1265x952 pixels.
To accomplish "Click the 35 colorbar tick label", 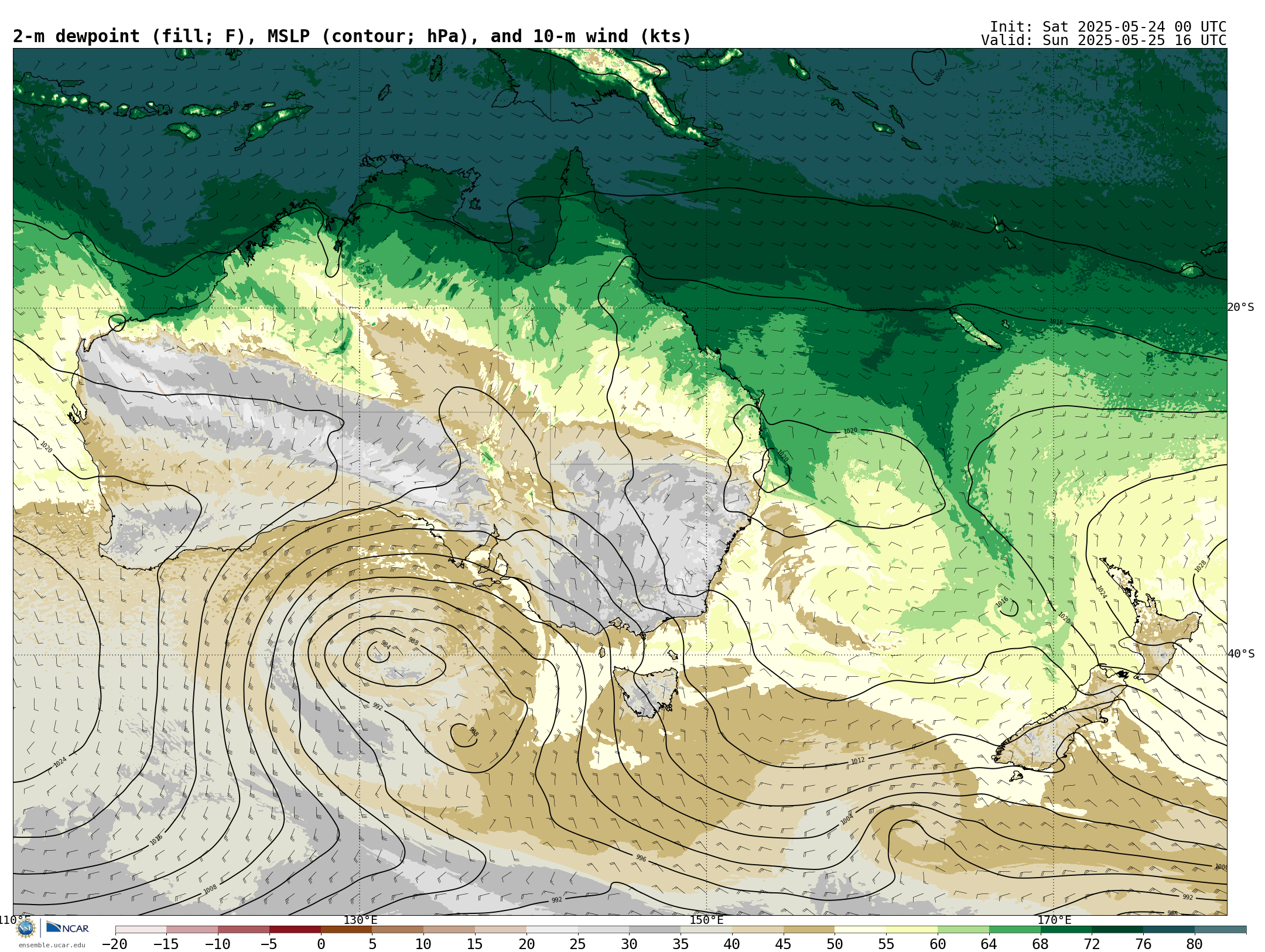I will tap(681, 944).
